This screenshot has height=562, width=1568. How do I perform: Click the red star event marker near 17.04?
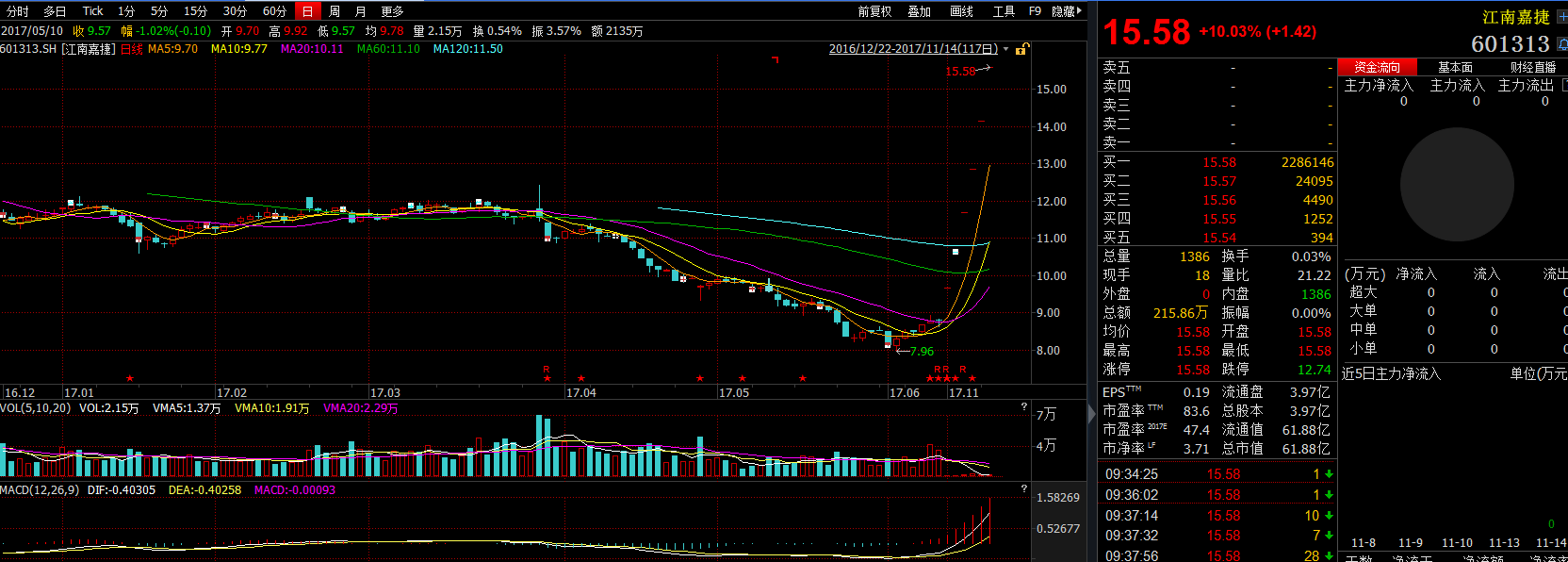(x=581, y=378)
